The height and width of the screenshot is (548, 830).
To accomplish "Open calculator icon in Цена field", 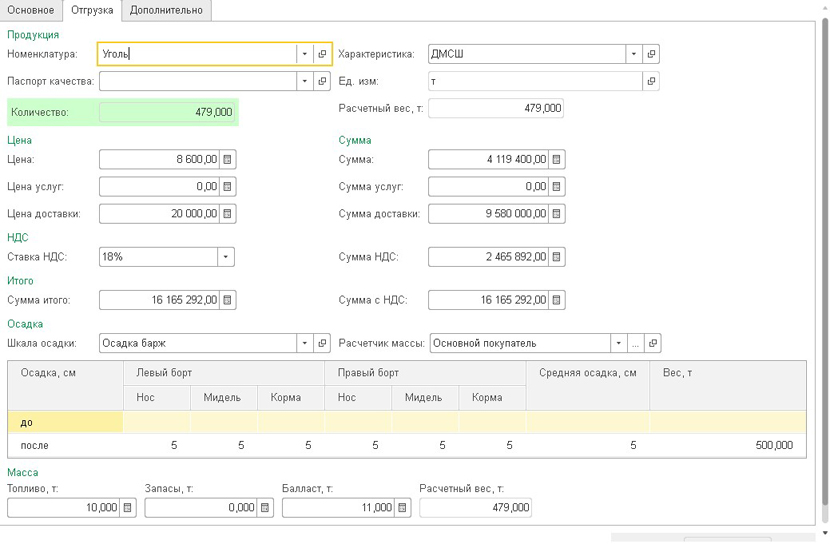I will tap(228, 159).
